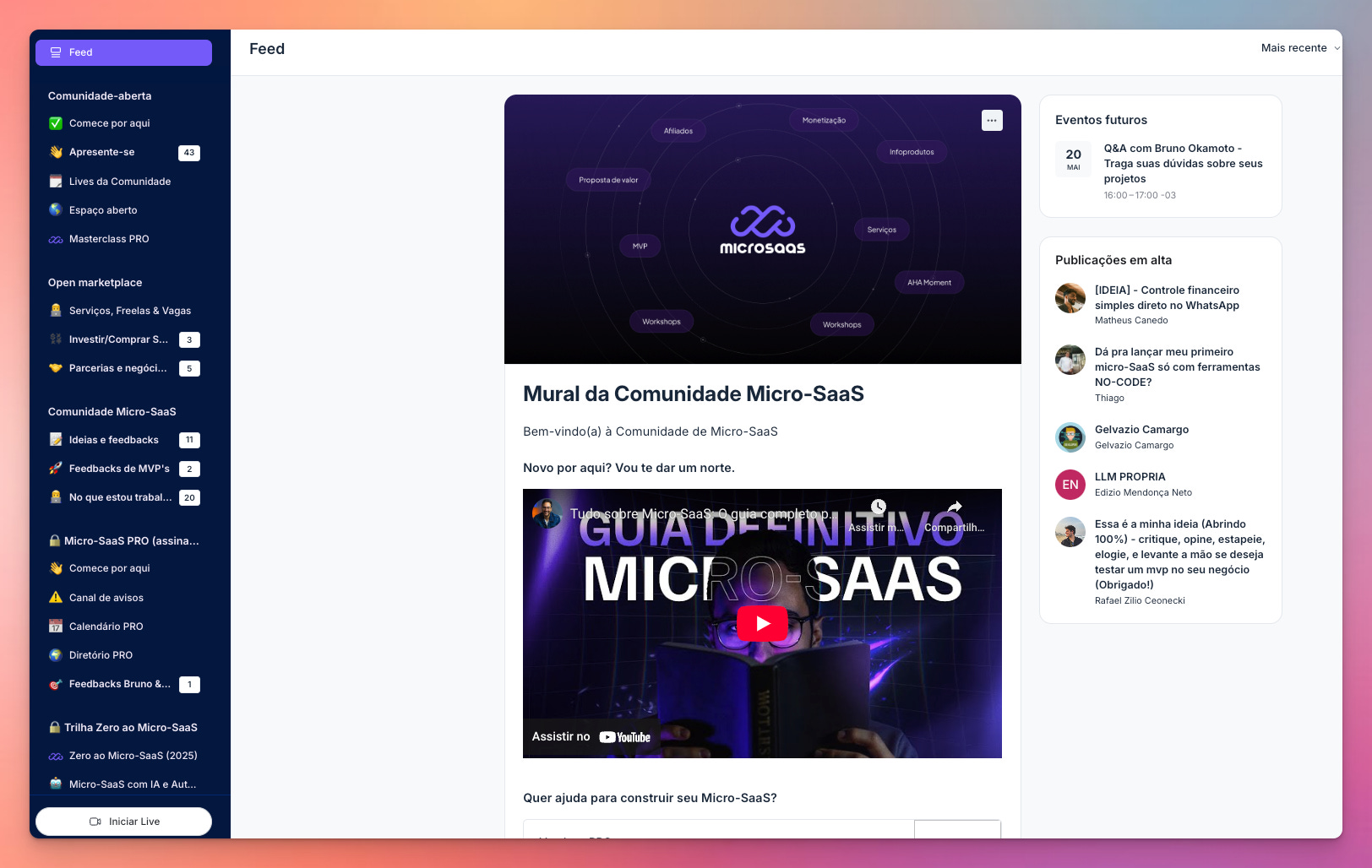Image resolution: width=1372 pixels, height=868 pixels.
Task: Click calendar icon next to Calendário PRO
Action: pos(56,627)
